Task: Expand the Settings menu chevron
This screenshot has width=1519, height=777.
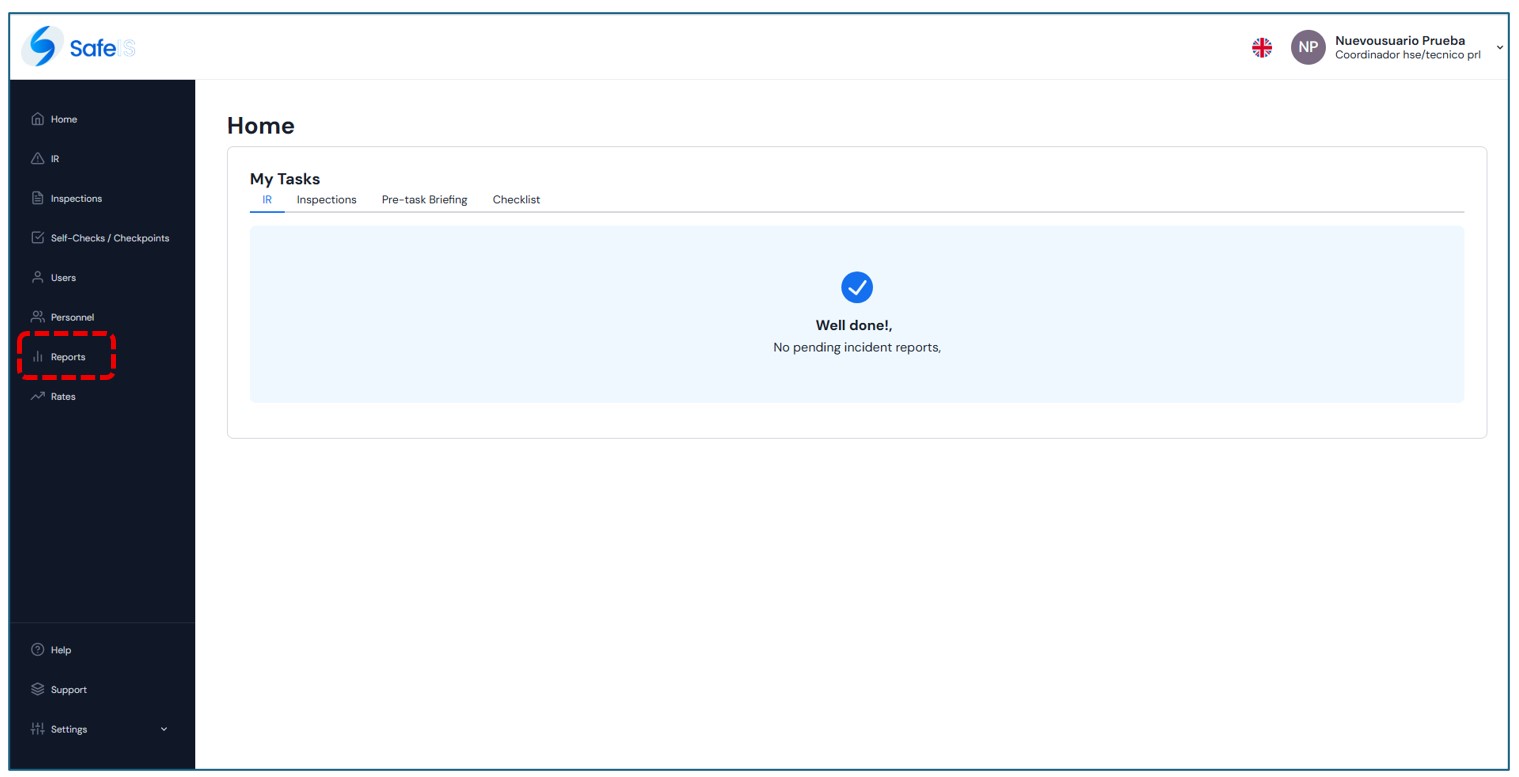Action: (x=164, y=729)
